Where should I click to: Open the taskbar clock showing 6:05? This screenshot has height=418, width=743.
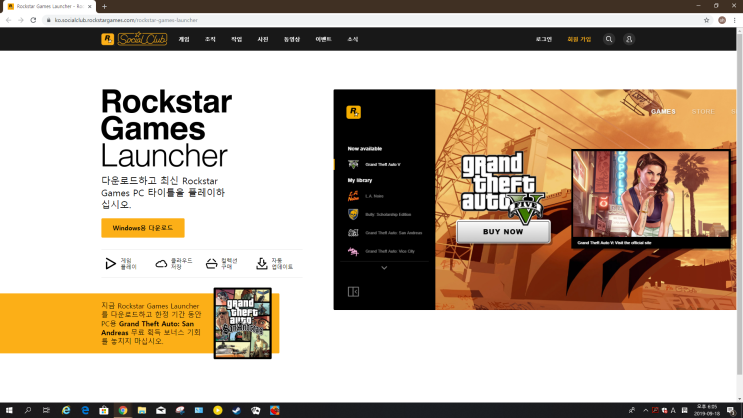click(707, 410)
